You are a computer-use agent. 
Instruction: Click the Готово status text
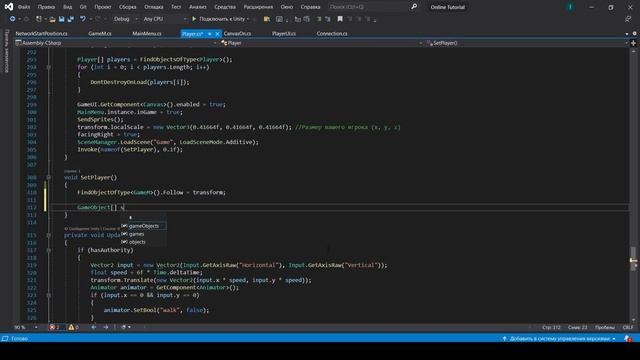pos(19,339)
